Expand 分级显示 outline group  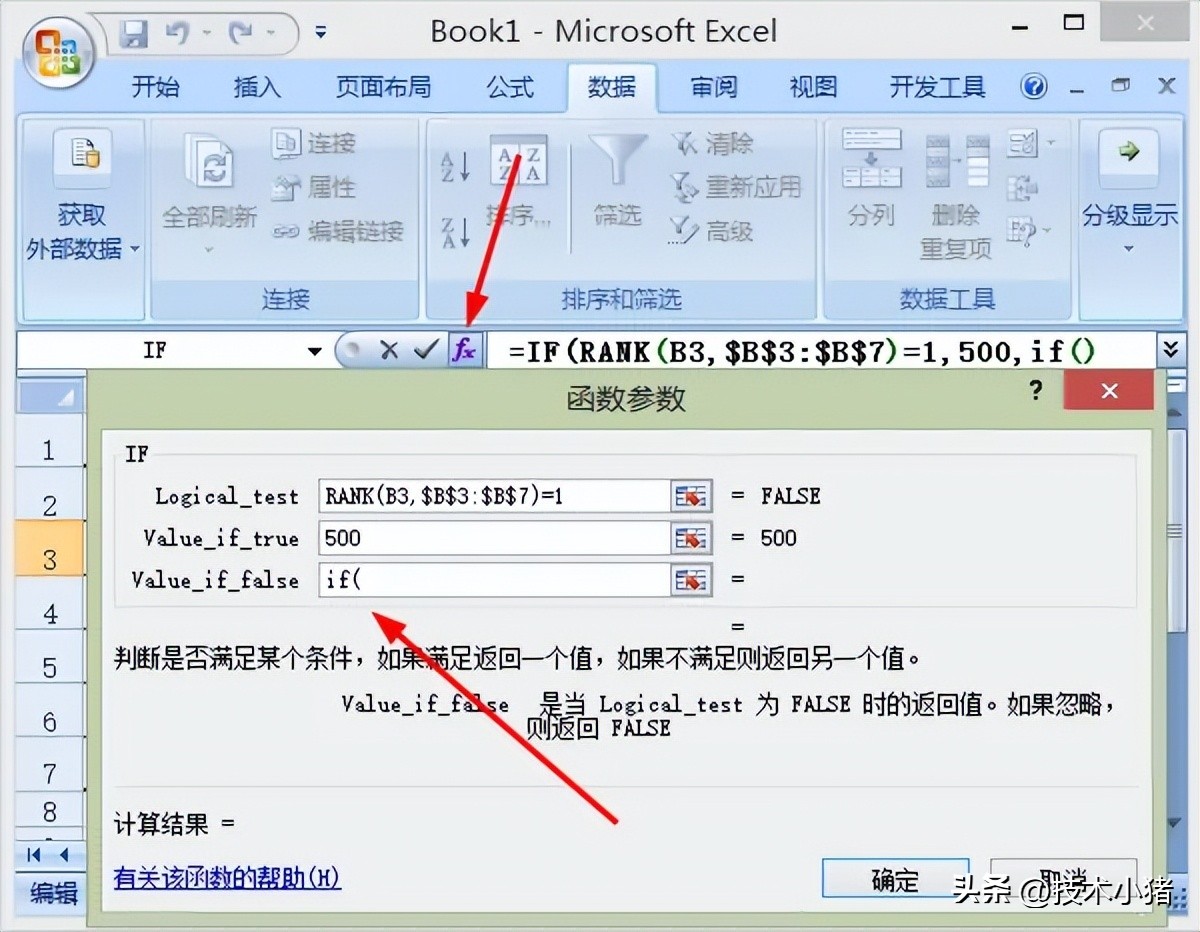1129,190
